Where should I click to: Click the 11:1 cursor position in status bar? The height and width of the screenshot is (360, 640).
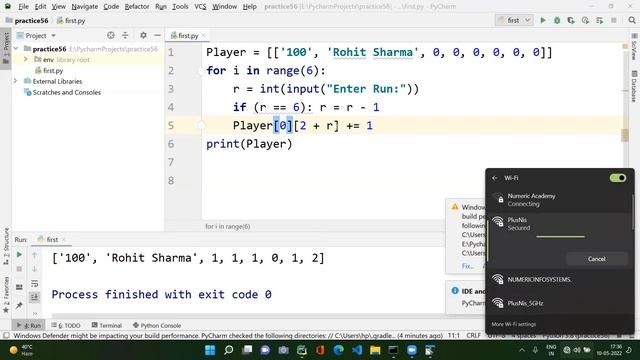454,336
